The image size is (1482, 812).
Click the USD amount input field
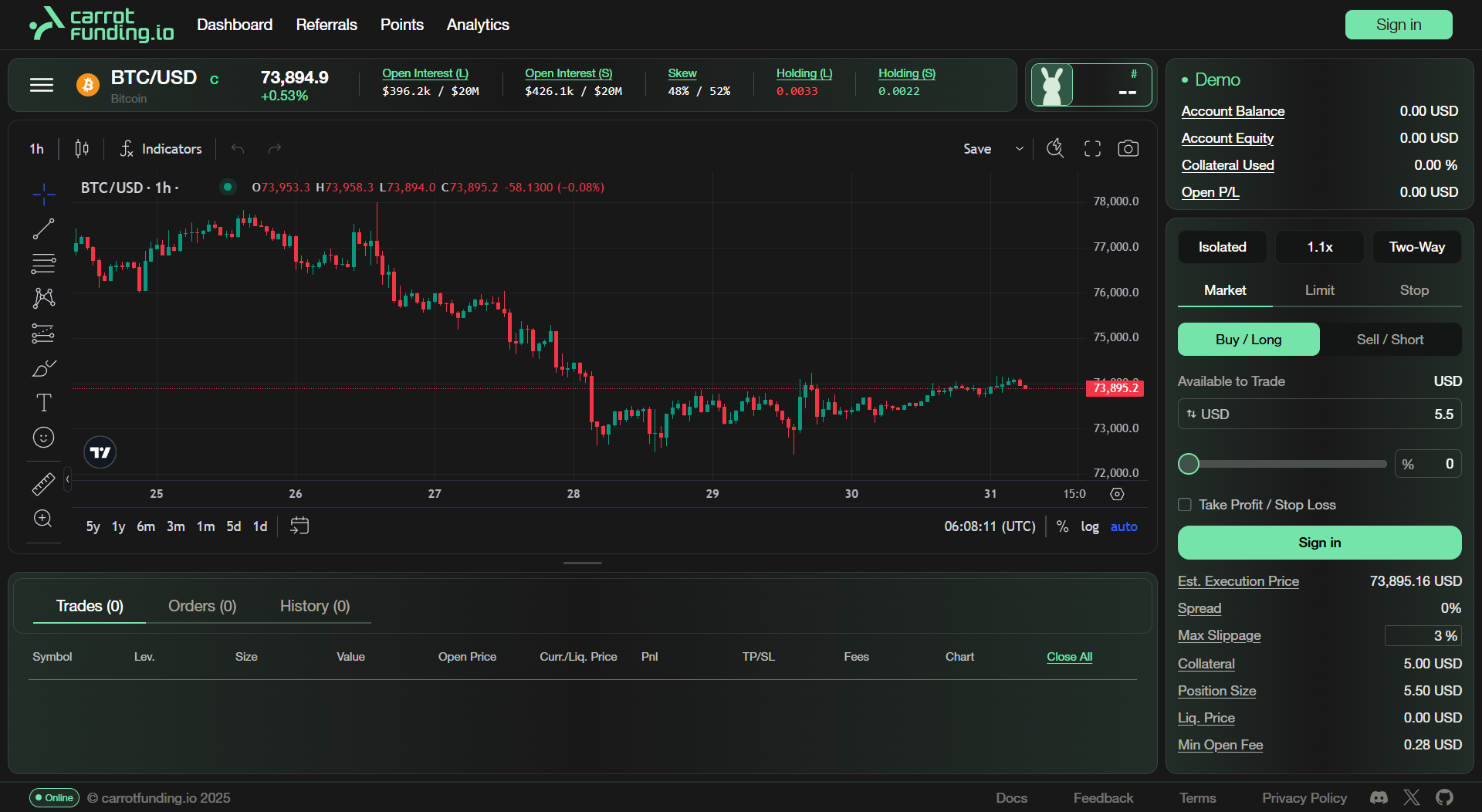(1320, 414)
